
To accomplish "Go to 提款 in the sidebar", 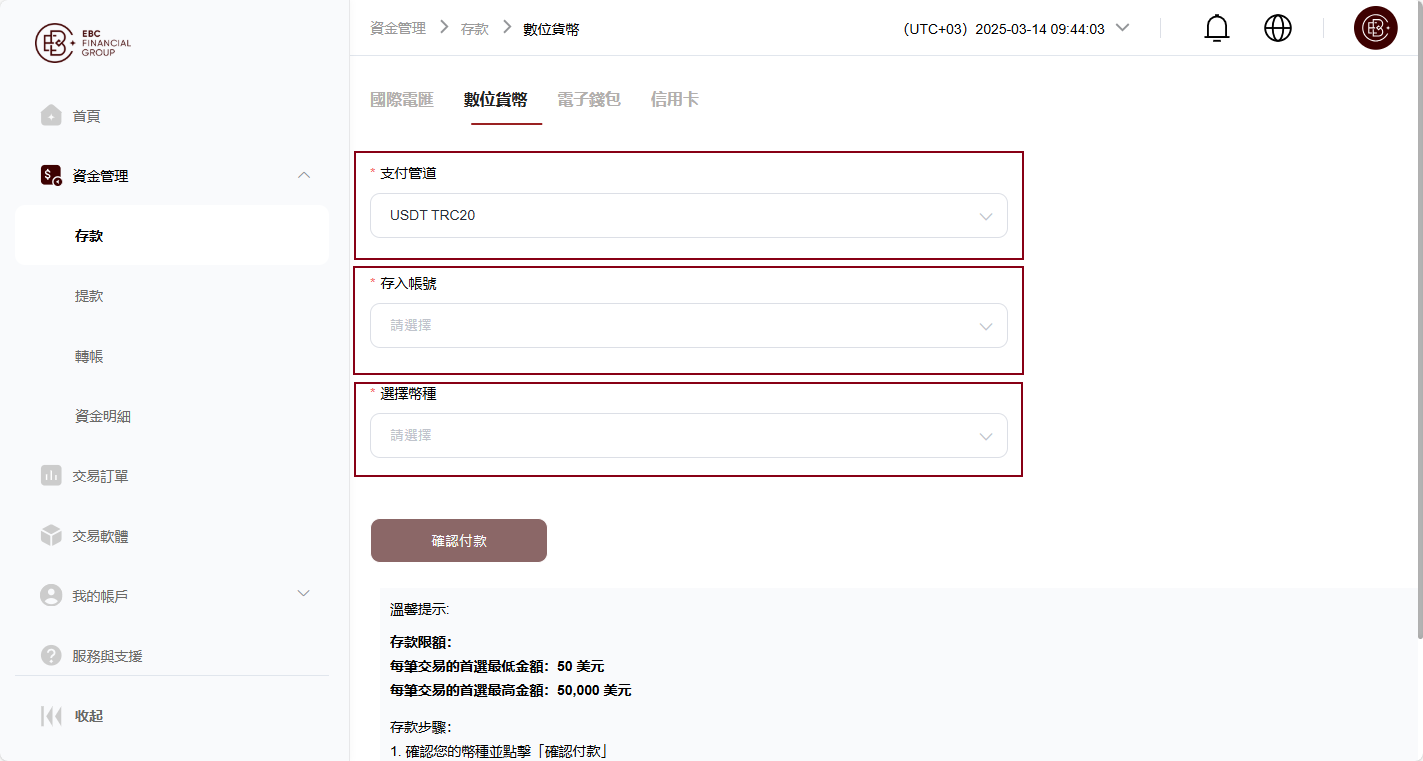I will point(89,296).
